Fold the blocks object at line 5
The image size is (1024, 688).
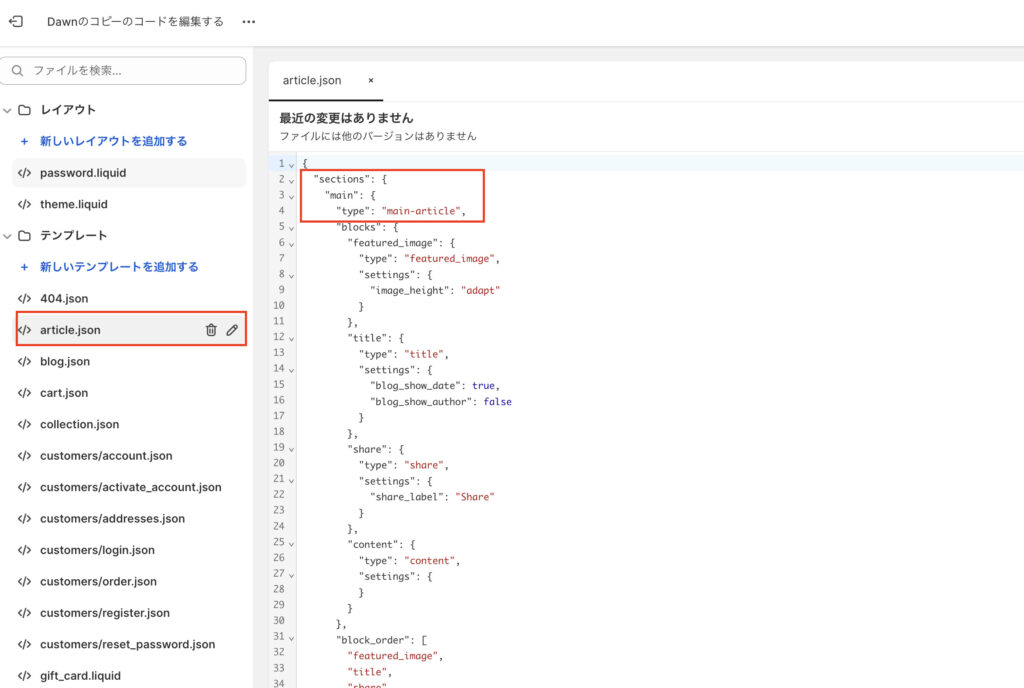point(291,228)
